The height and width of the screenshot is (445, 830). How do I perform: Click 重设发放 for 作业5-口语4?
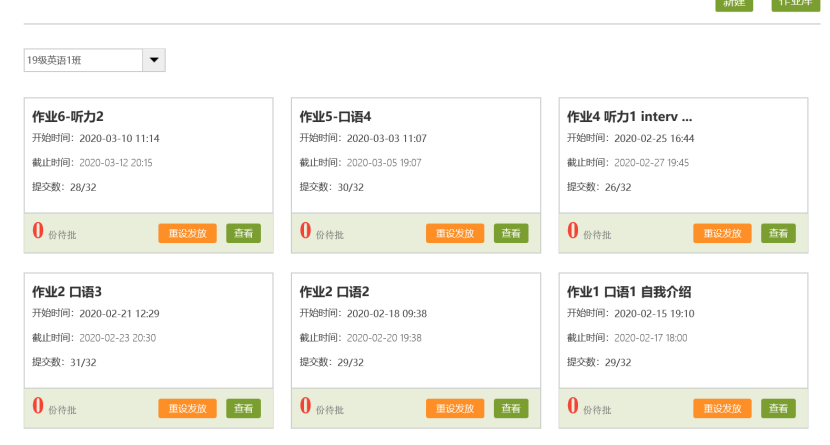click(x=455, y=233)
